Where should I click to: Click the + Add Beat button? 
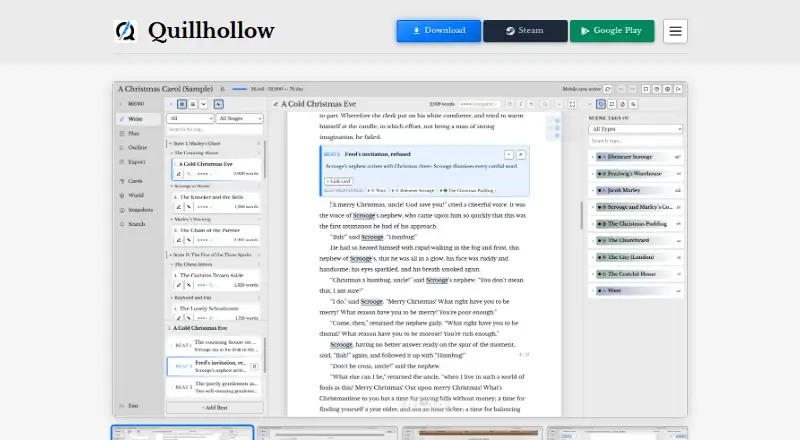215,408
